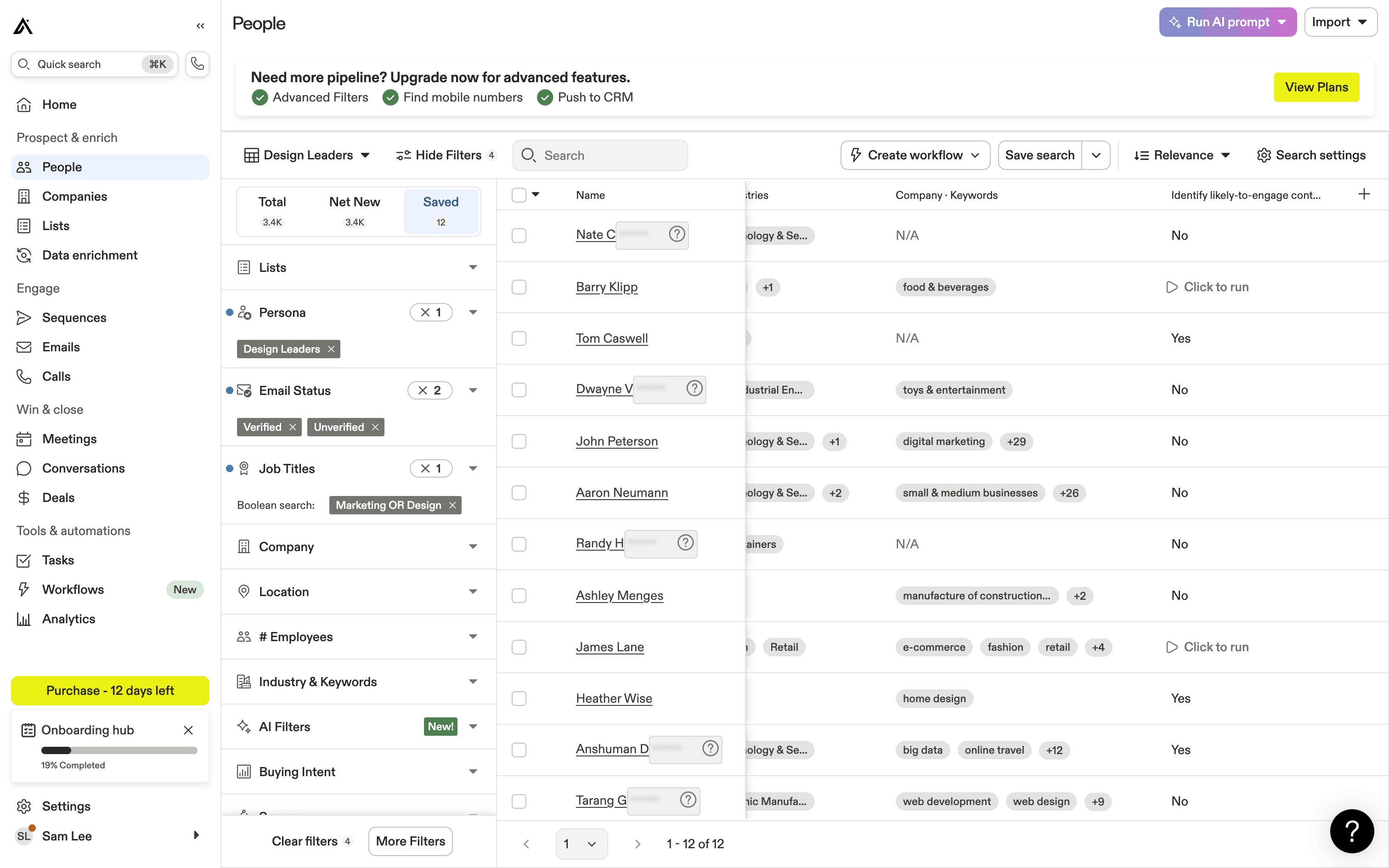Image resolution: width=1389 pixels, height=868 pixels.
Task: Click the question icon next to Nate C
Action: click(677, 234)
